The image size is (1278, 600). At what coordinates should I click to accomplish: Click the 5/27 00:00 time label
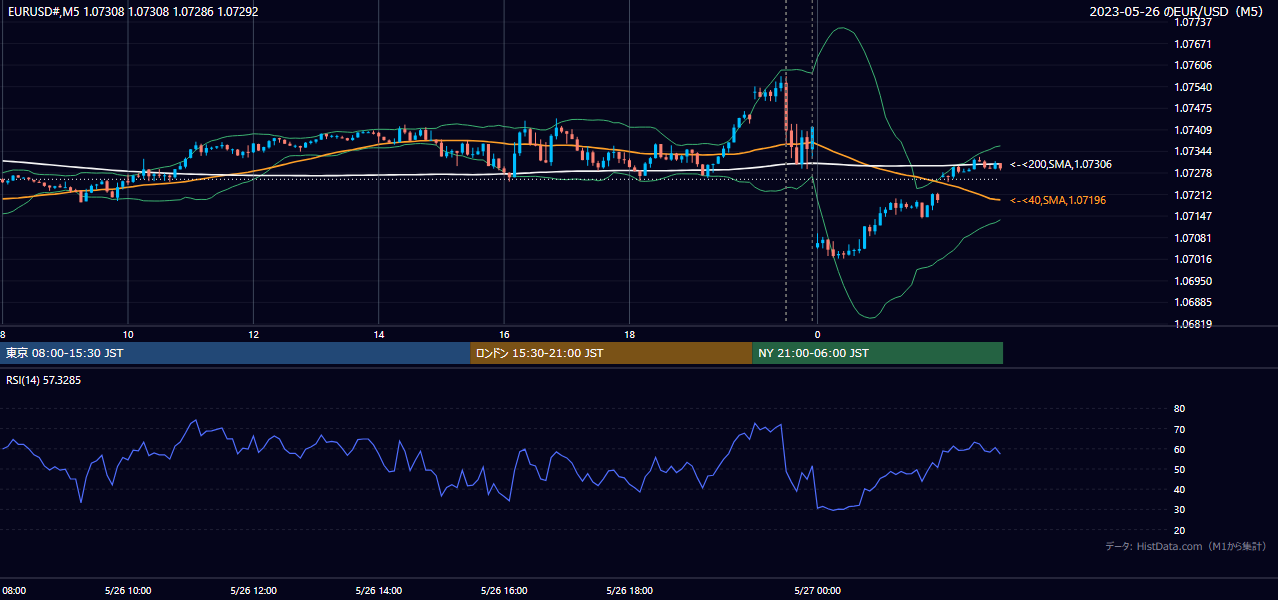(x=816, y=591)
